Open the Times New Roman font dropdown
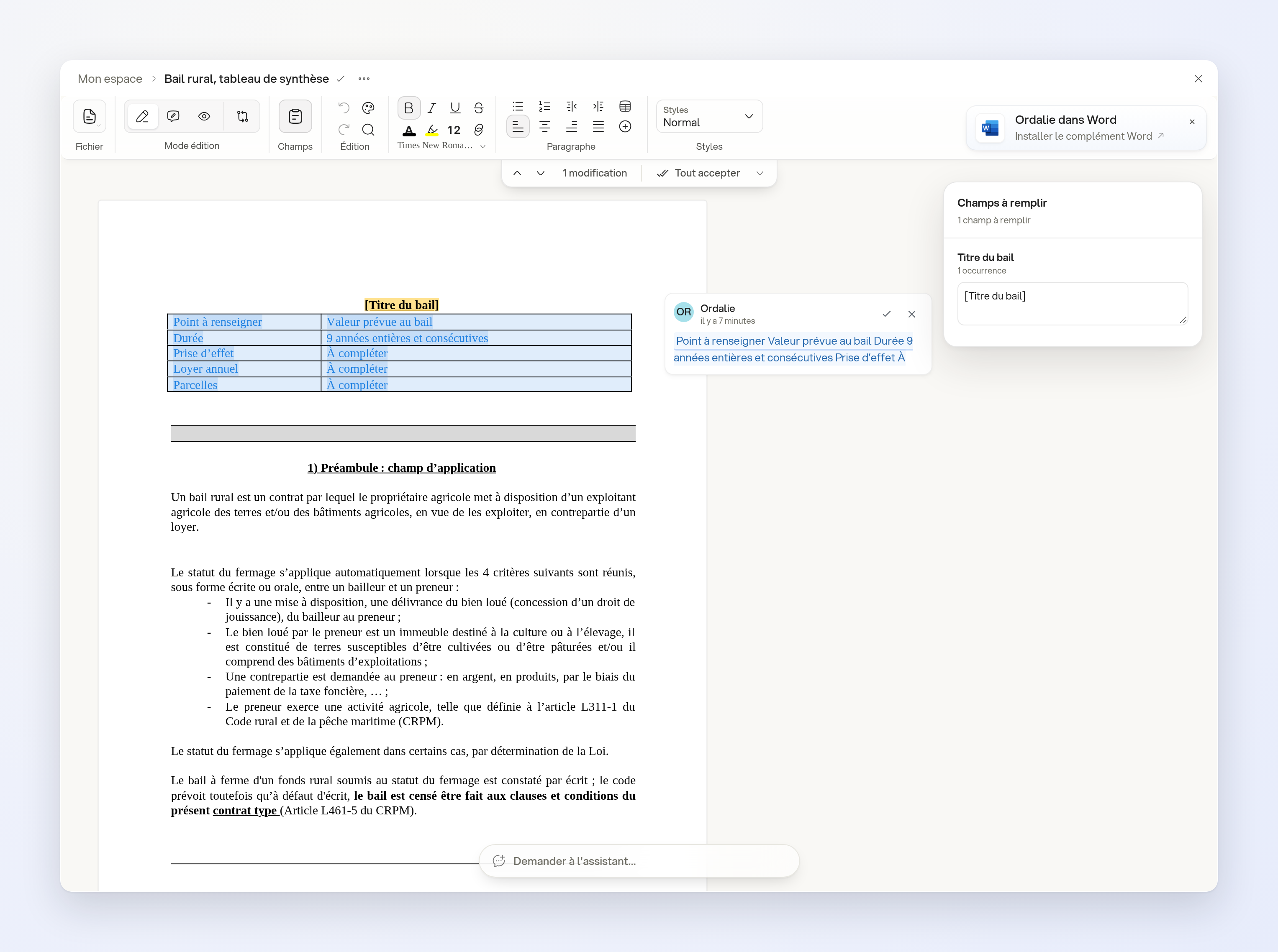Viewport: 1278px width, 952px height. click(x=441, y=146)
